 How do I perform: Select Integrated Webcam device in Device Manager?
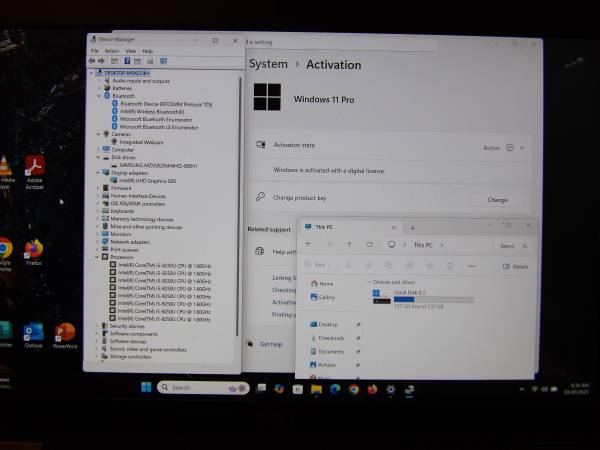point(140,141)
